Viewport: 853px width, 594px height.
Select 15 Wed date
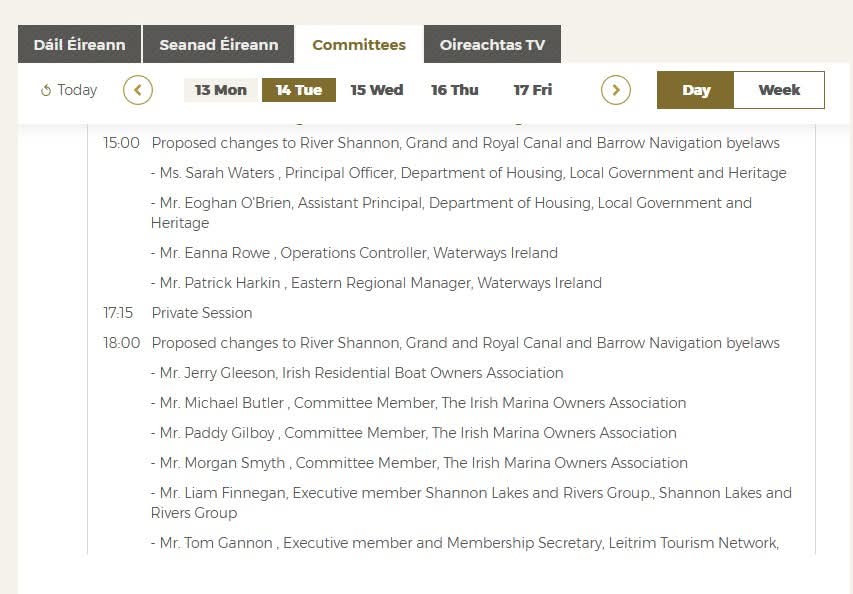click(377, 90)
